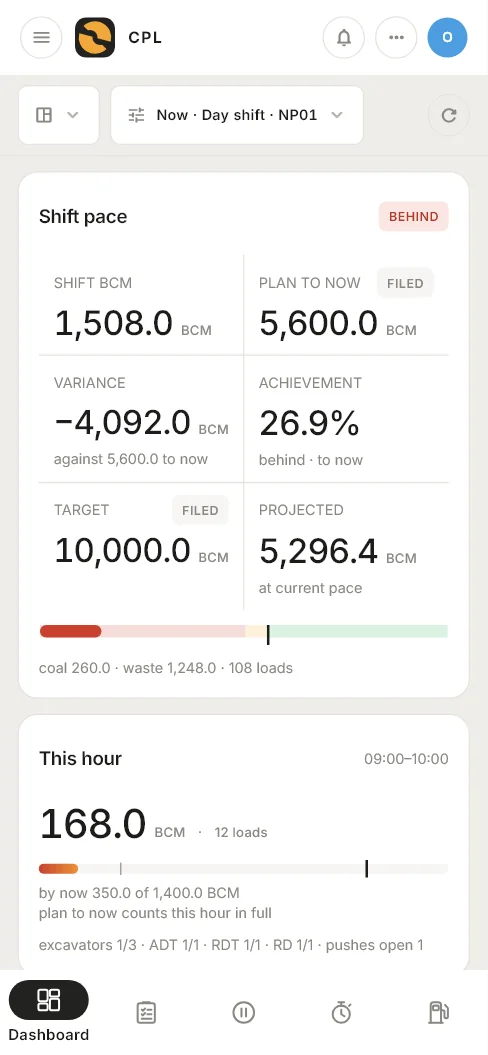Click the Projected 5,296.4 BCM tile
Screen dimensions: 488x1055
[346, 546]
